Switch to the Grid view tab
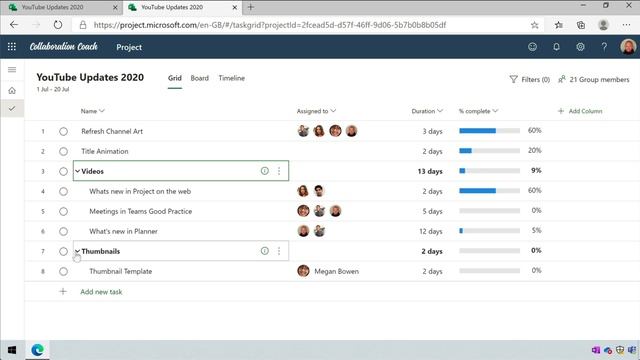The height and width of the screenshot is (360, 640). 175,78
